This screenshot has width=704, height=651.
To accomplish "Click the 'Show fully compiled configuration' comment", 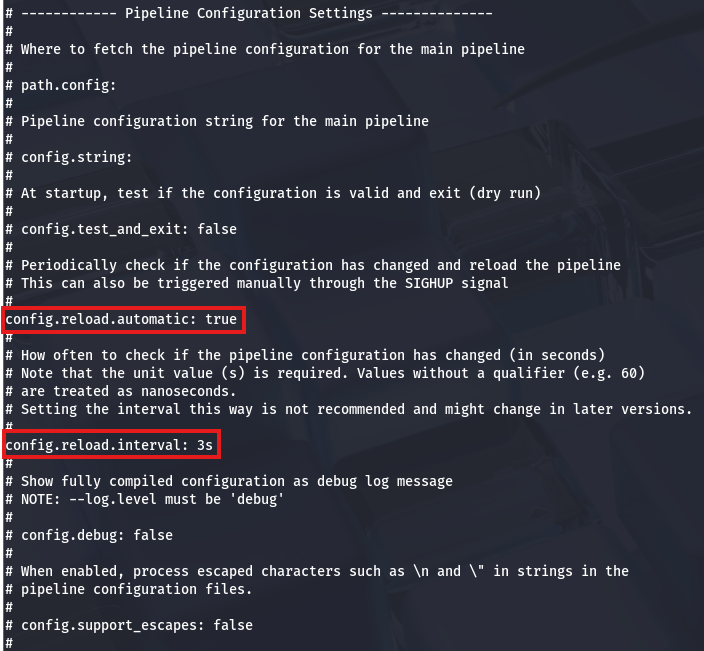I will pos(236,481).
